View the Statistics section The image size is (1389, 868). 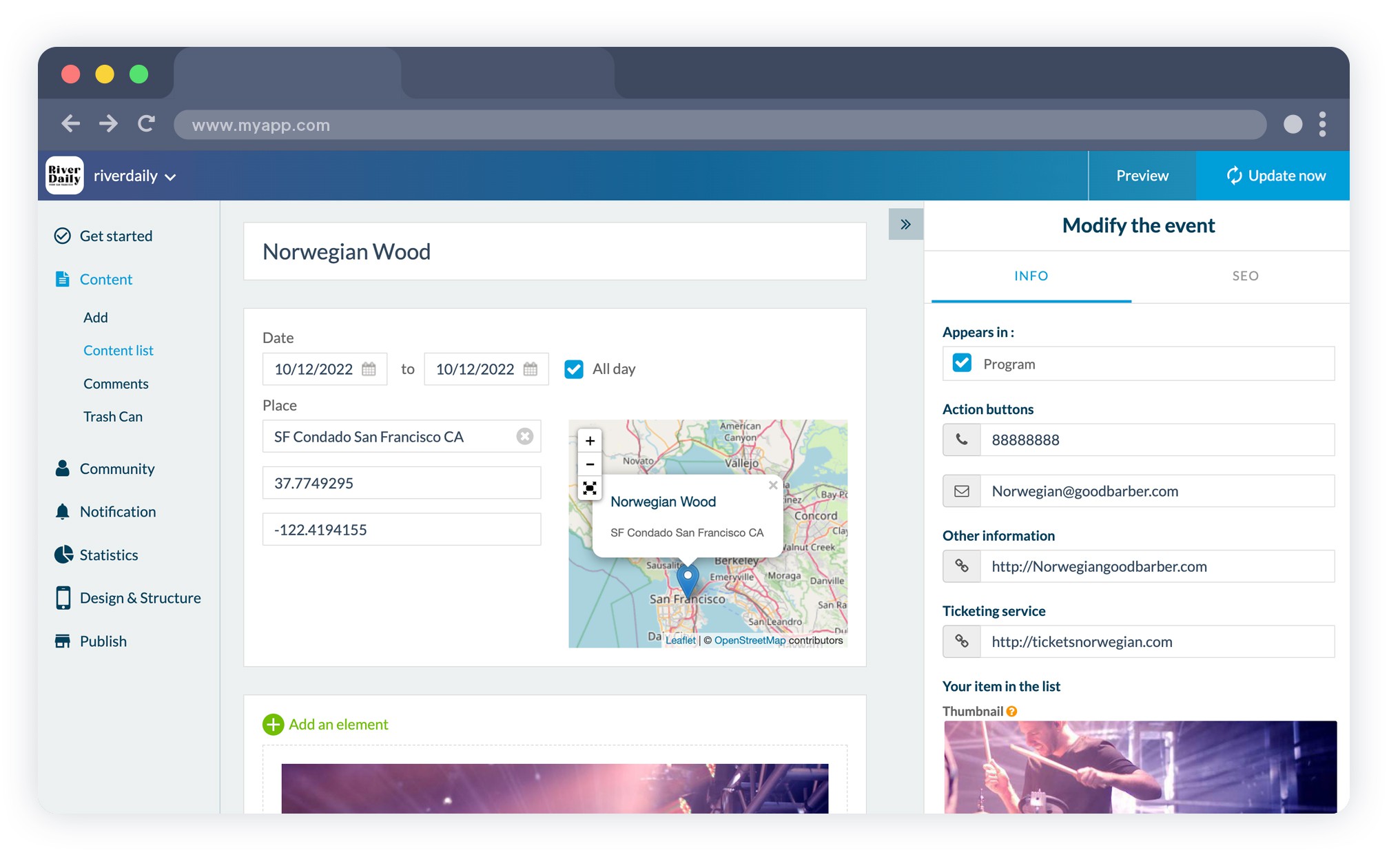coord(108,555)
